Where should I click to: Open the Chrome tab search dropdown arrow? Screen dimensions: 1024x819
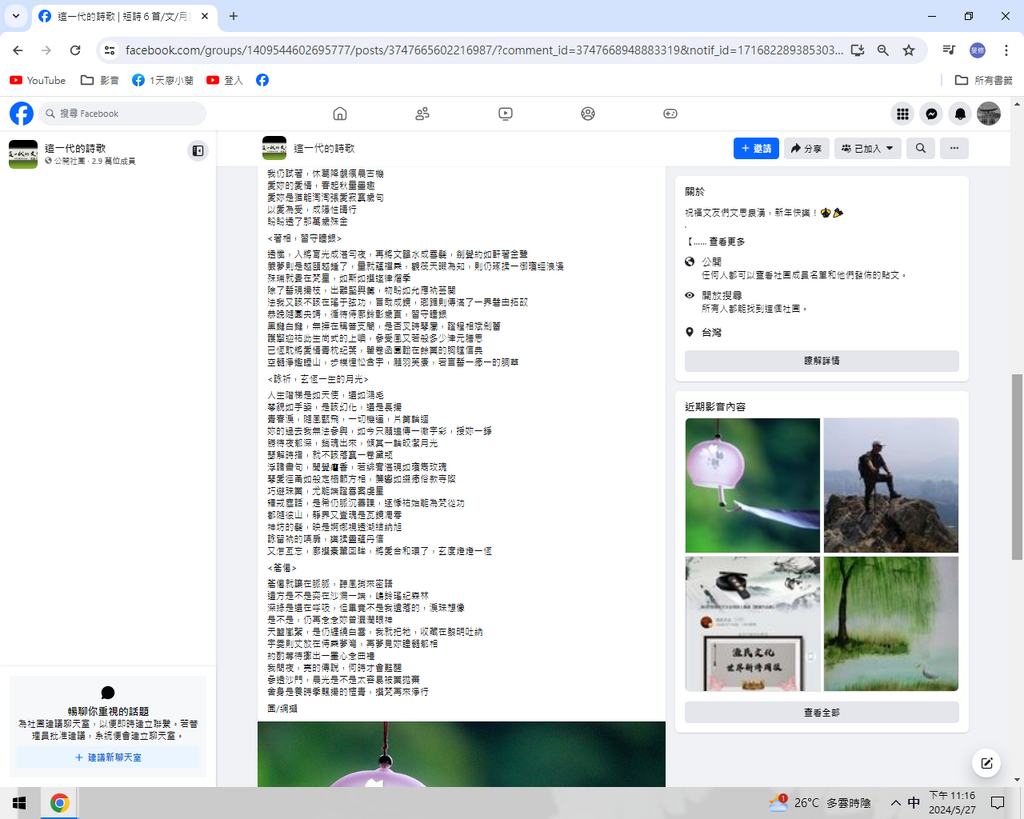point(16,16)
